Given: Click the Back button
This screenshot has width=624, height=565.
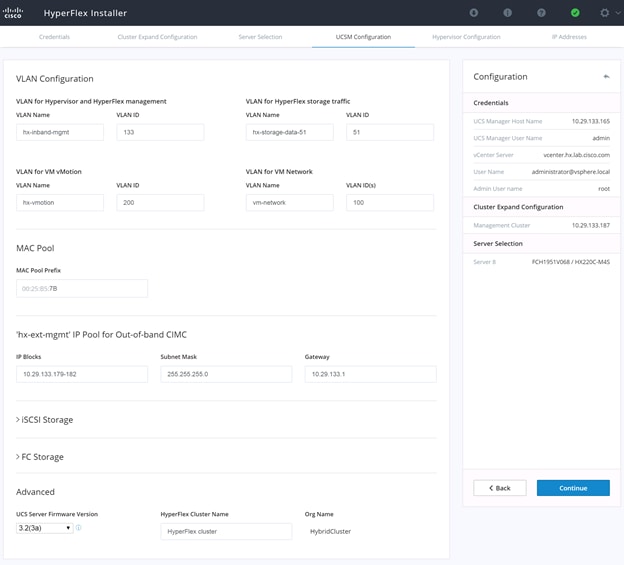Looking at the screenshot, I should [500, 488].
